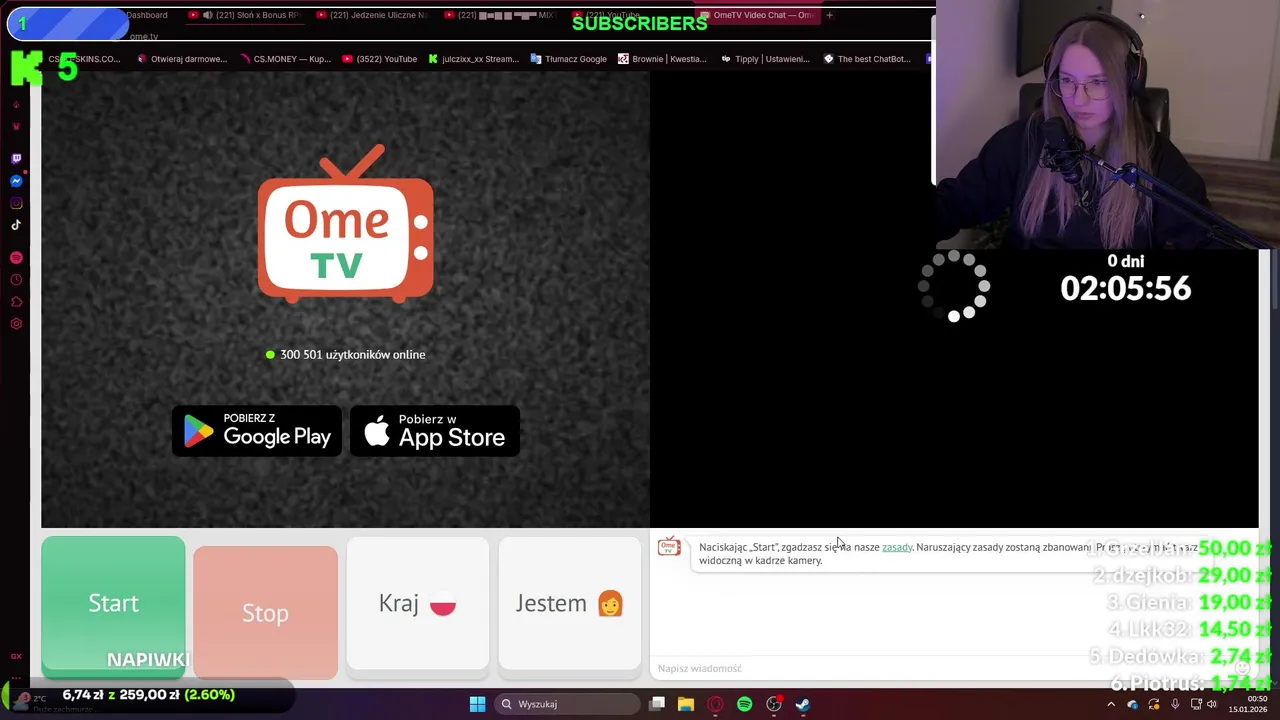Image resolution: width=1280 pixels, height=720 pixels.
Task: Click the network tray icon
Action: 1194,704
